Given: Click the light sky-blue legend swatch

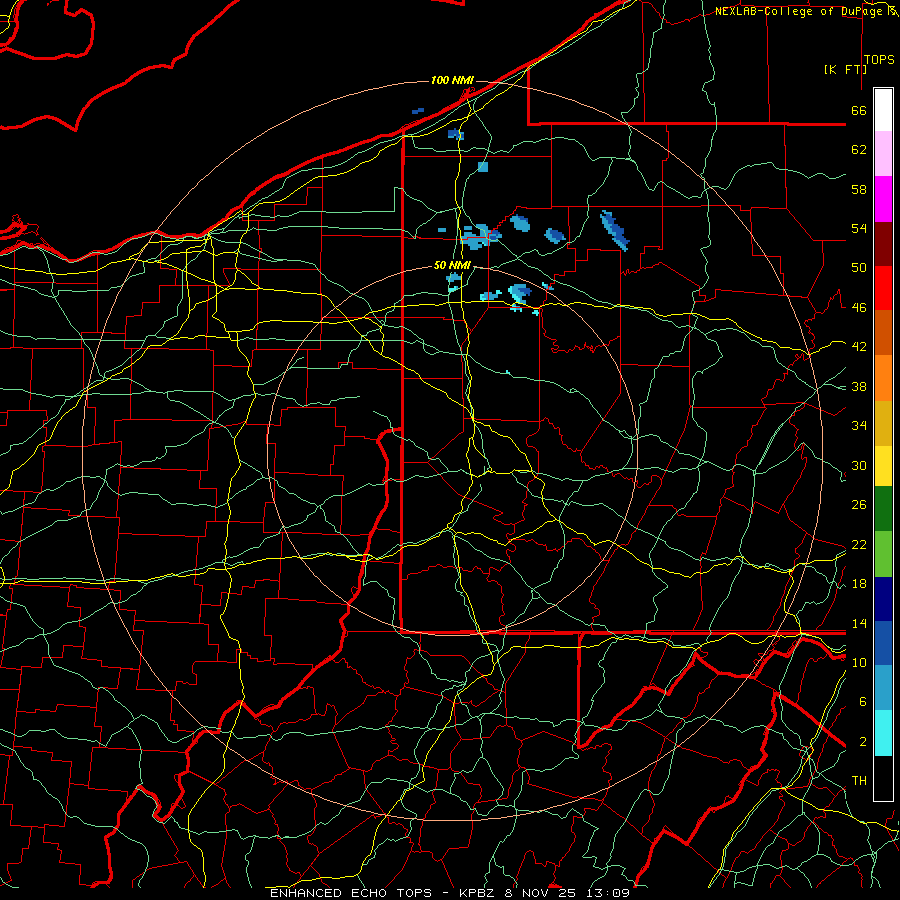Looking at the screenshot, I should [x=883, y=688].
